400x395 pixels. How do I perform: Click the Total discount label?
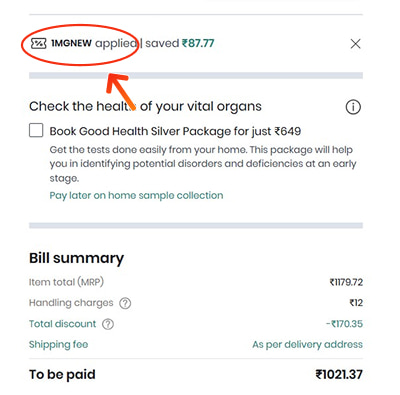coord(62,324)
